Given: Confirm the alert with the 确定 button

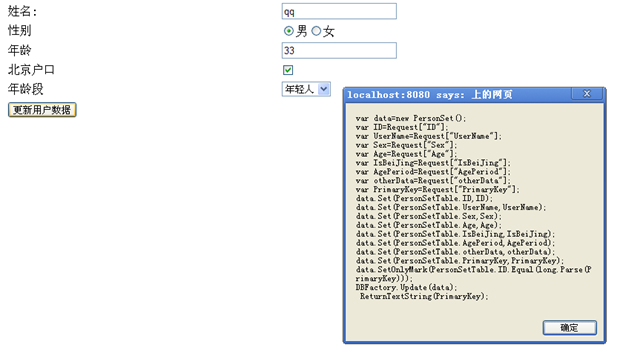Looking at the screenshot, I should 569,328.
